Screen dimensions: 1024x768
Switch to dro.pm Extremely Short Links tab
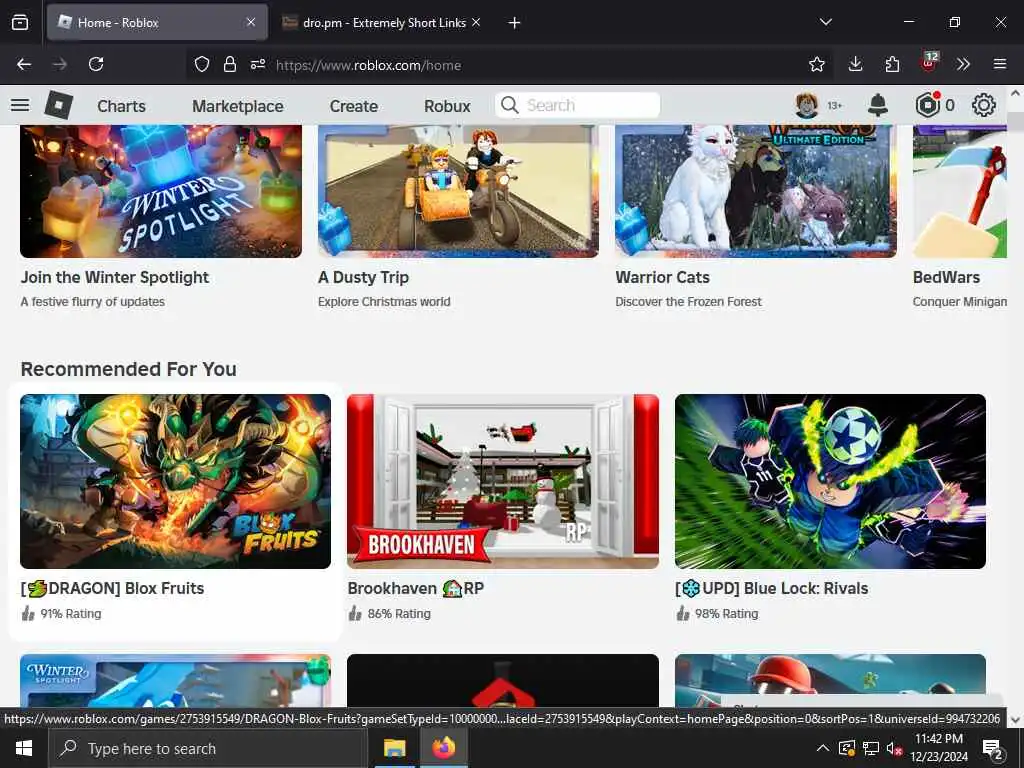click(383, 23)
